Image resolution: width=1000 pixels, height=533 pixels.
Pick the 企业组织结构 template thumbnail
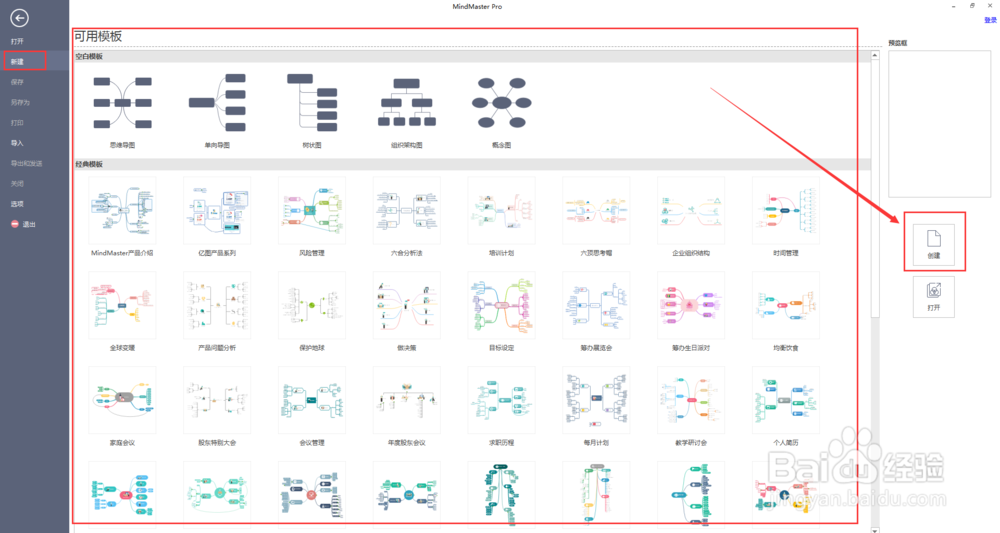click(691, 210)
